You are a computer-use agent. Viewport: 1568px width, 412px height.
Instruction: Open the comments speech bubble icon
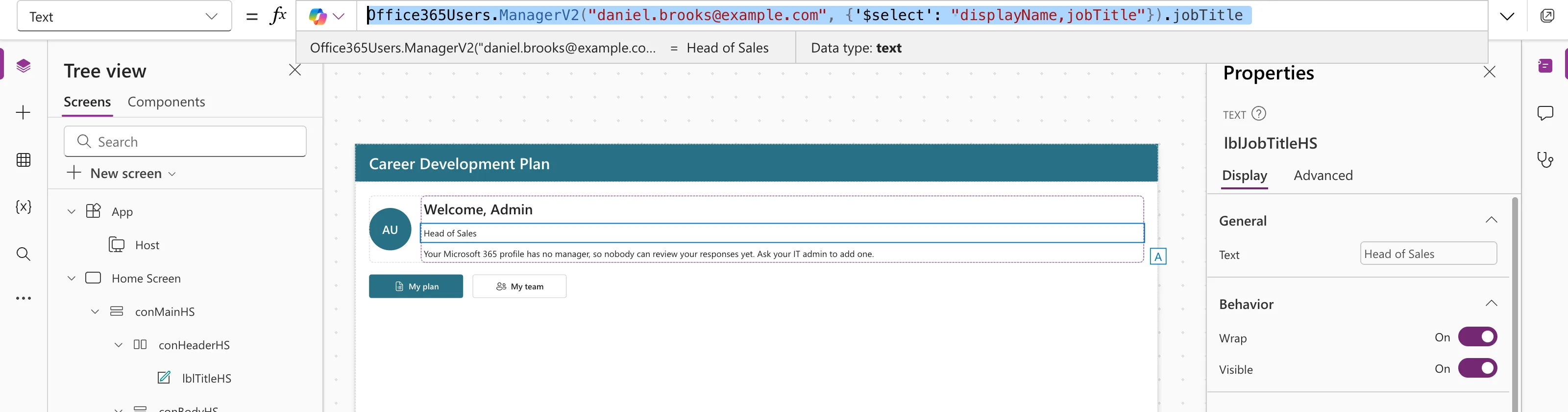pos(1545,113)
